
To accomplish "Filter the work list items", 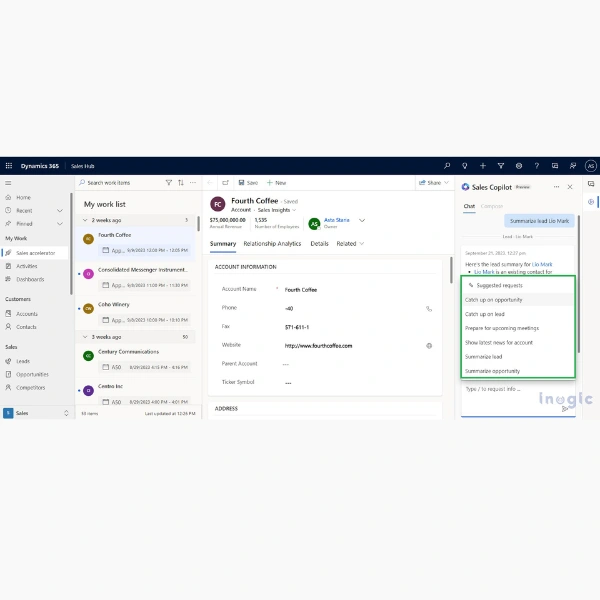I will [x=168, y=183].
